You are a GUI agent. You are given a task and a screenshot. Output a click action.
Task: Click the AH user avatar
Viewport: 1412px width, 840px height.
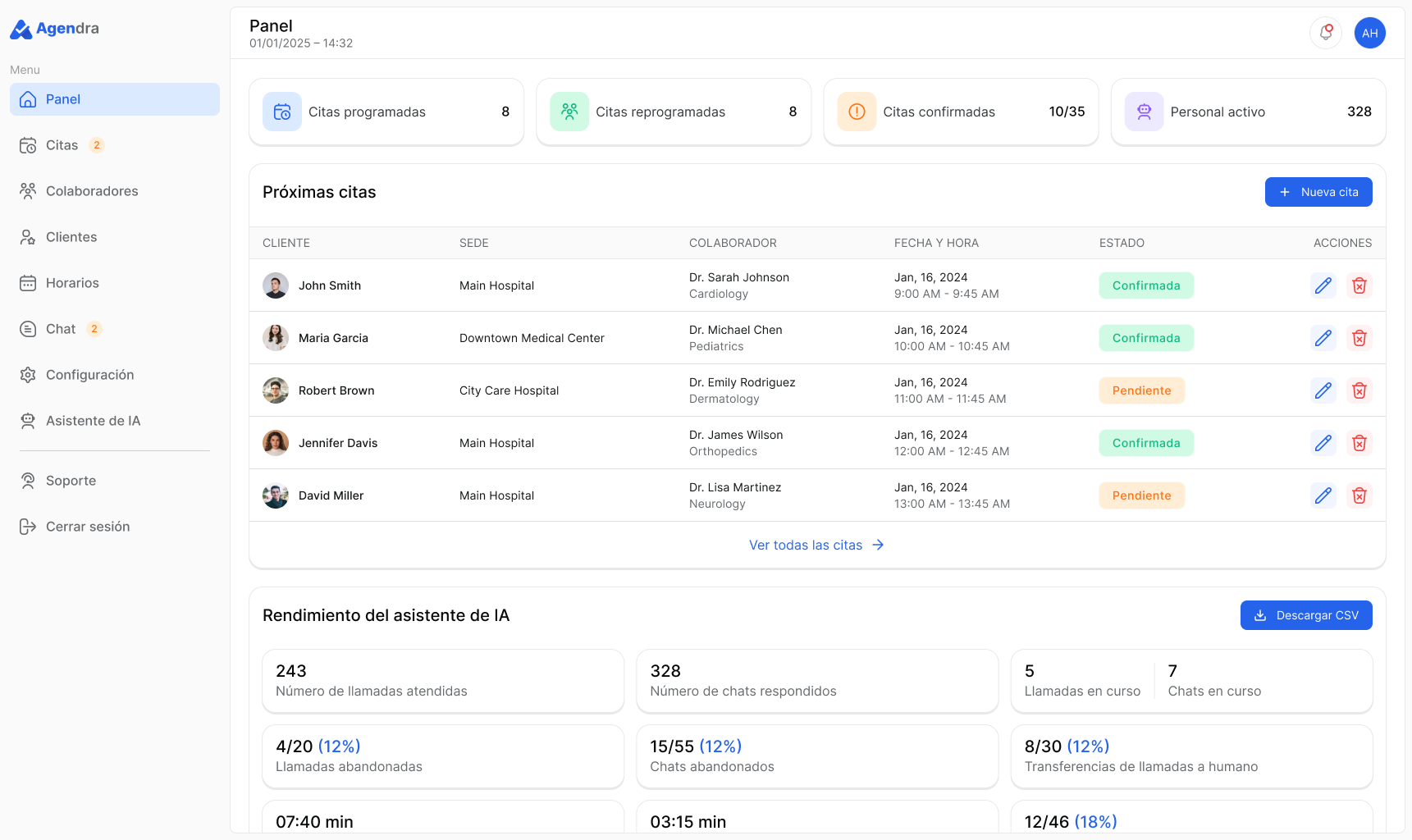click(1370, 33)
